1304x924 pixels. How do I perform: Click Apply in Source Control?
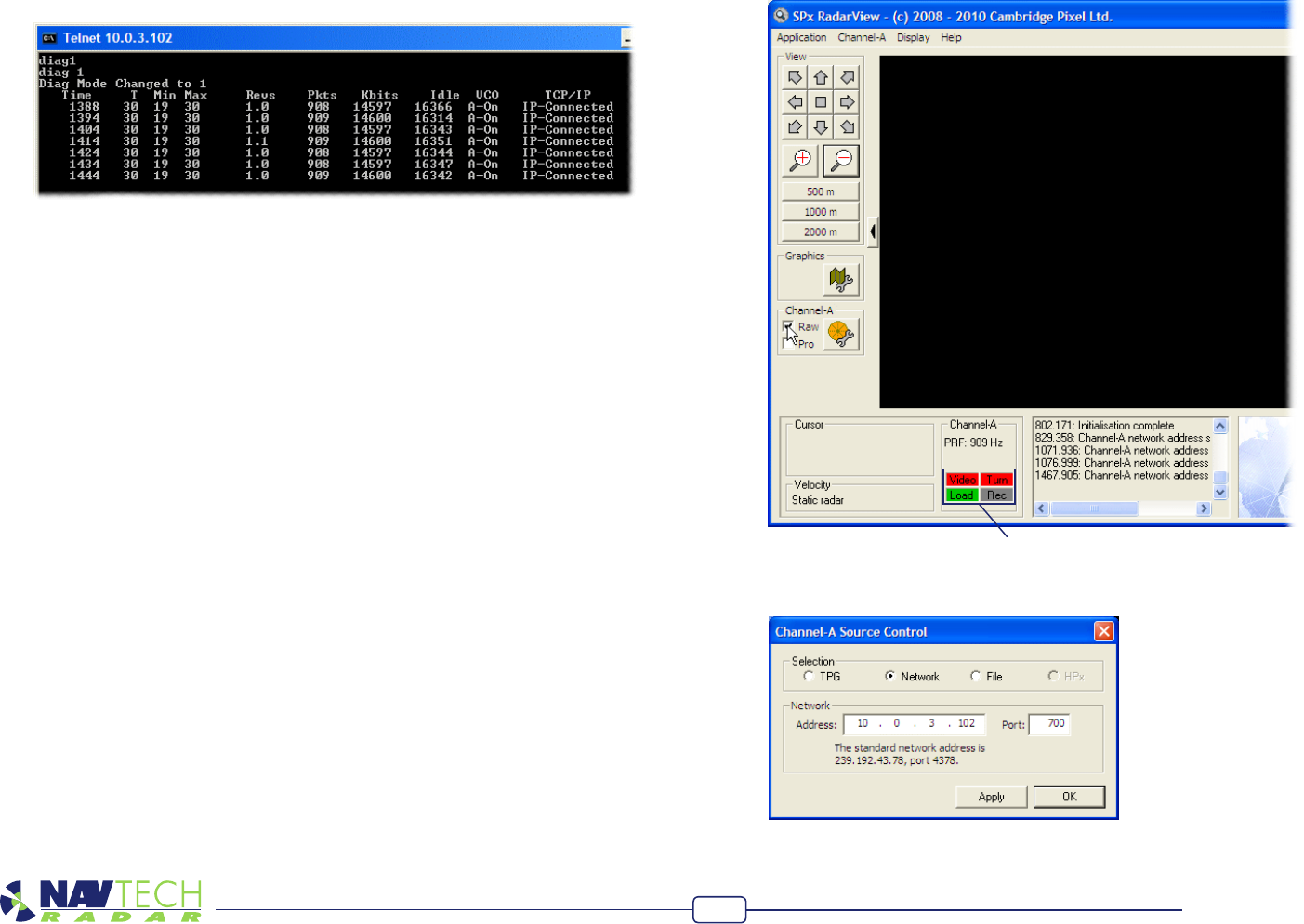point(991,797)
